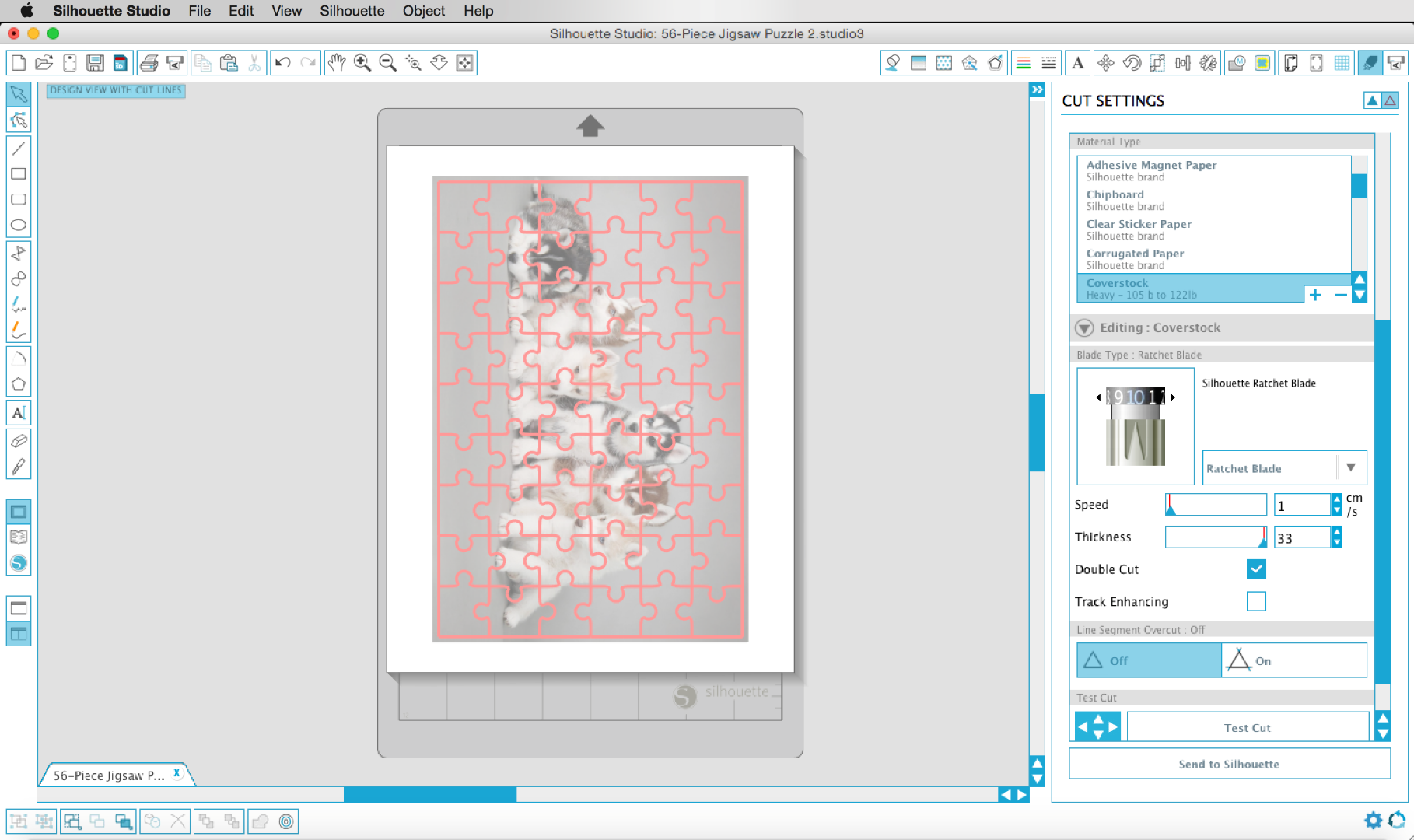This screenshot has width=1414, height=840.
Task: Toggle the Design Page view button
Action: (x=19, y=512)
